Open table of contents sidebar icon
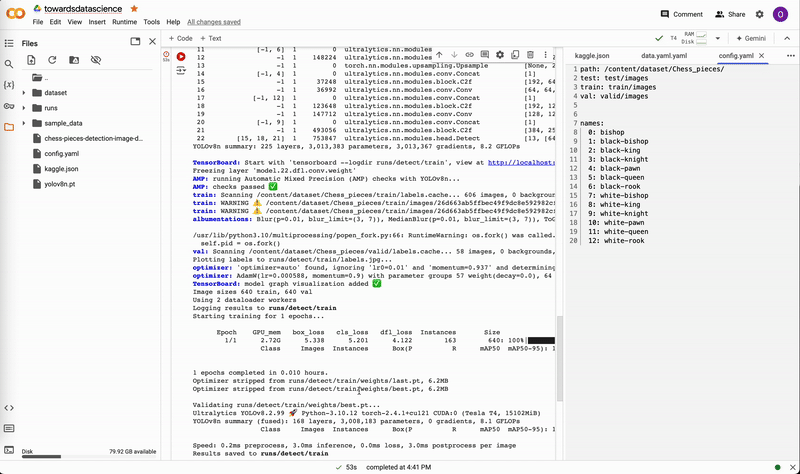This screenshot has height=474, width=800. coord(9,43)
